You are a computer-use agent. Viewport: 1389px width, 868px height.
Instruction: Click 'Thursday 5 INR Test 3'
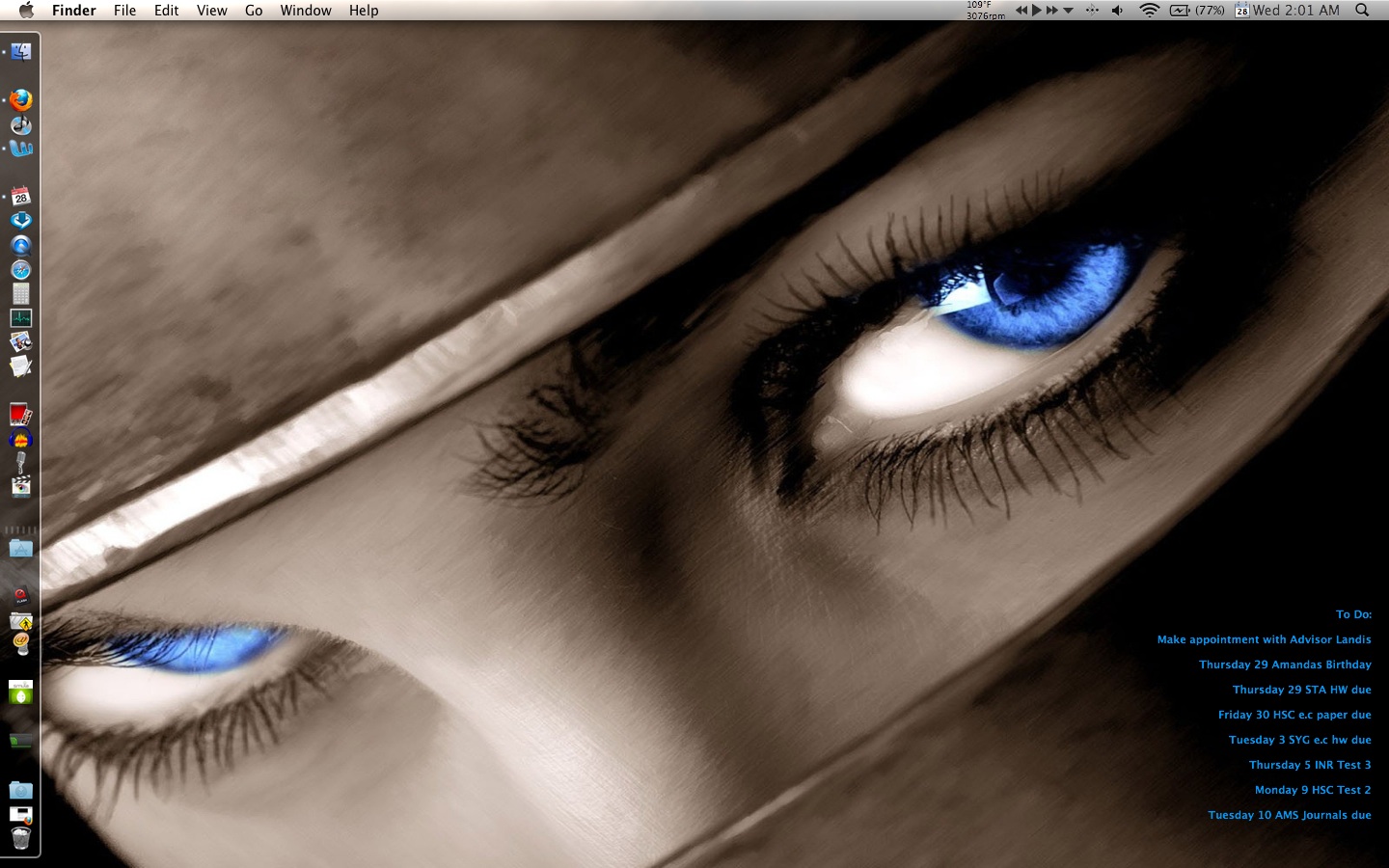click(x=1310, y=765)
